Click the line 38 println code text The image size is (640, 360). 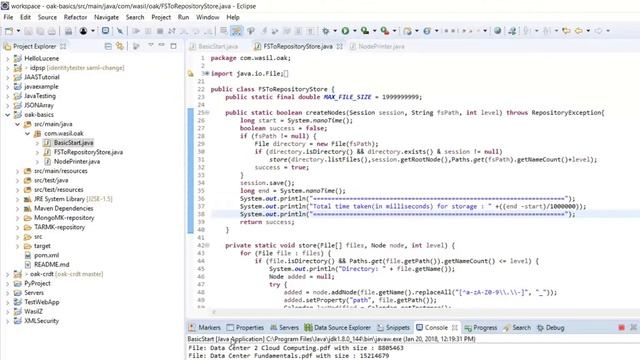coord(407,214)
